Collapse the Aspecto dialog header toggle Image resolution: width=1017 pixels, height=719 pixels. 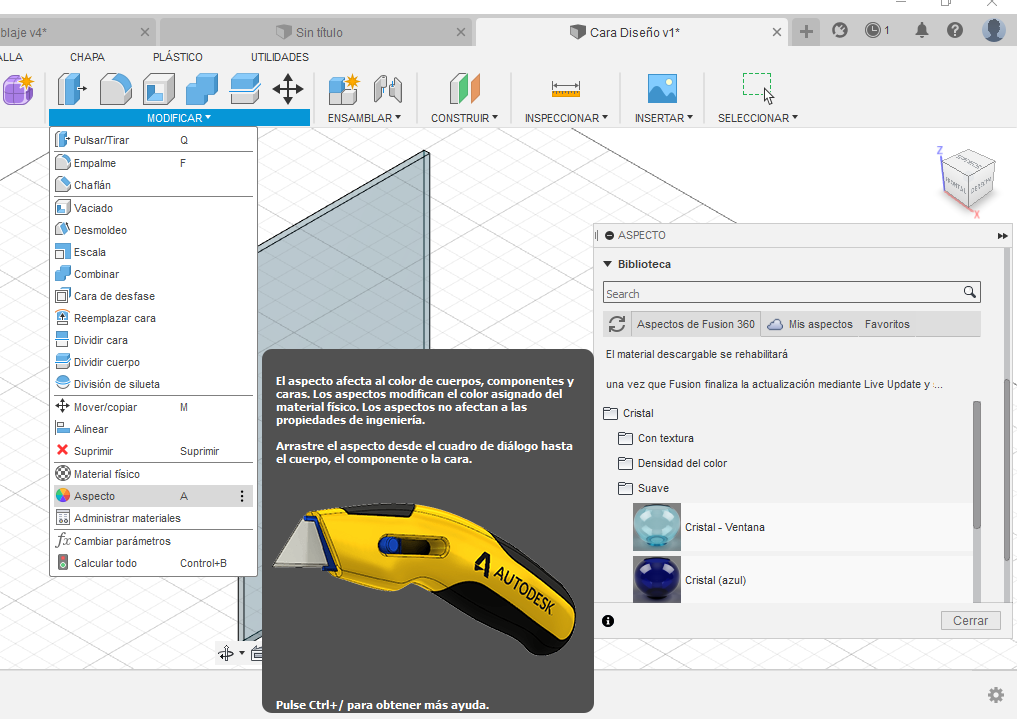[x=609, y=235]
